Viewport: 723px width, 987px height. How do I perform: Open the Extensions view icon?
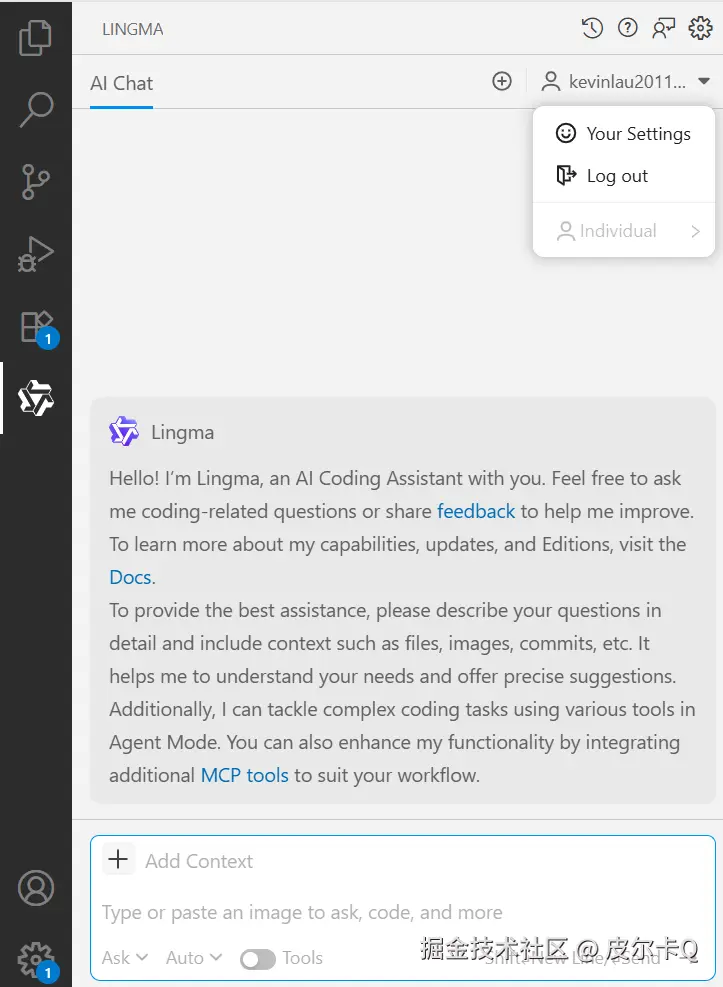click(x=36, y=326)
